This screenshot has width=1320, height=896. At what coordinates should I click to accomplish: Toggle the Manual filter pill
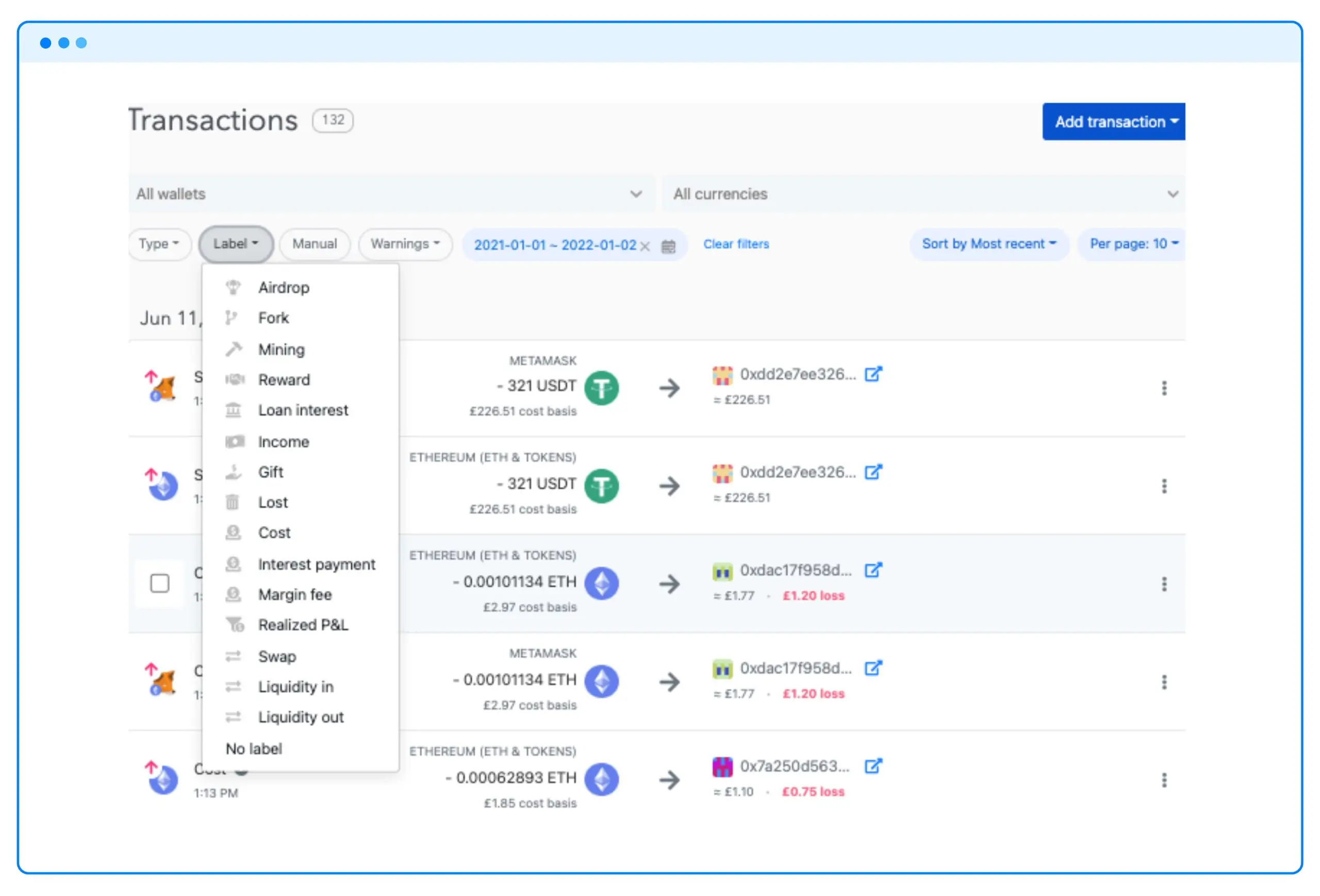point(315,244)
